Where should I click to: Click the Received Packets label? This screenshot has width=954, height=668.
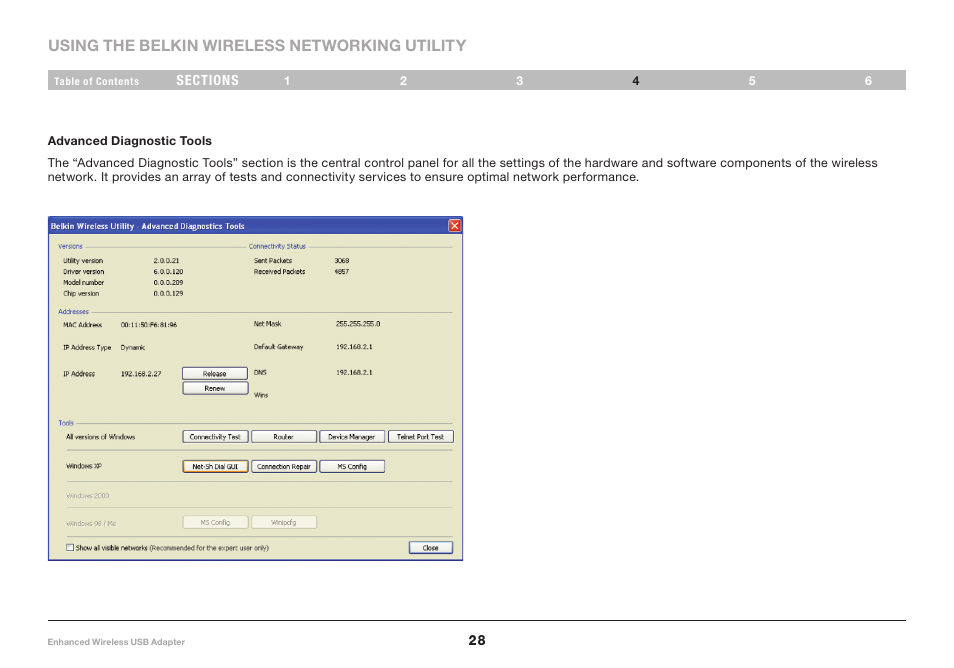point(279,272)
